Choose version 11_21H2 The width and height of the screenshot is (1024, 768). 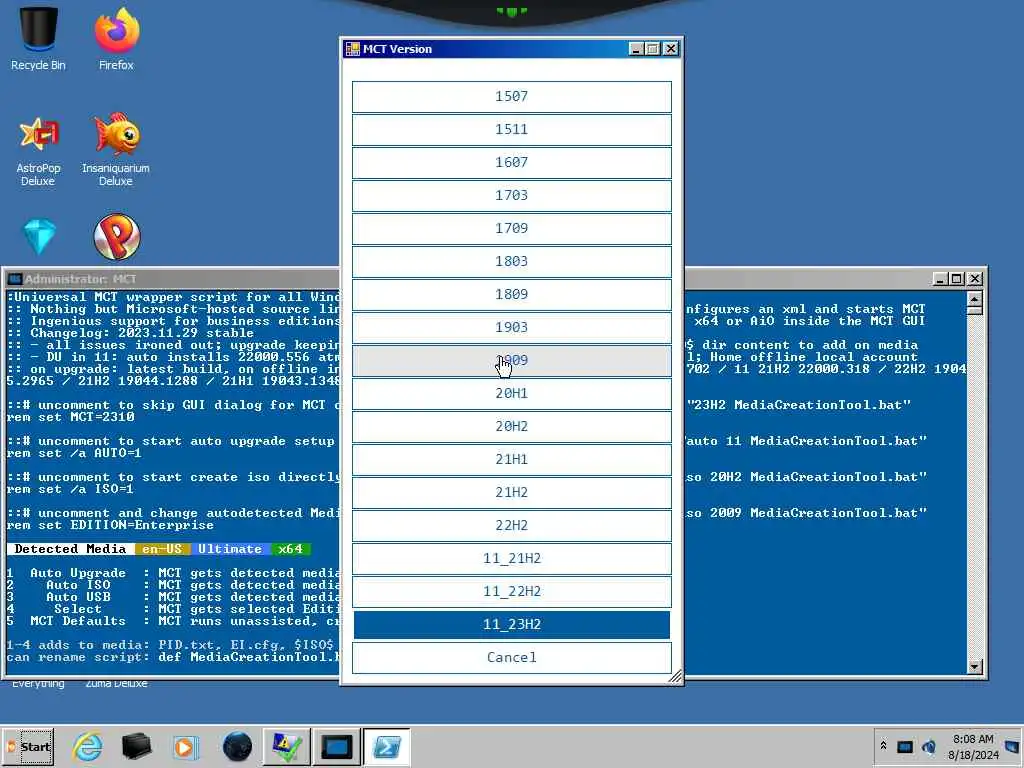511,558
